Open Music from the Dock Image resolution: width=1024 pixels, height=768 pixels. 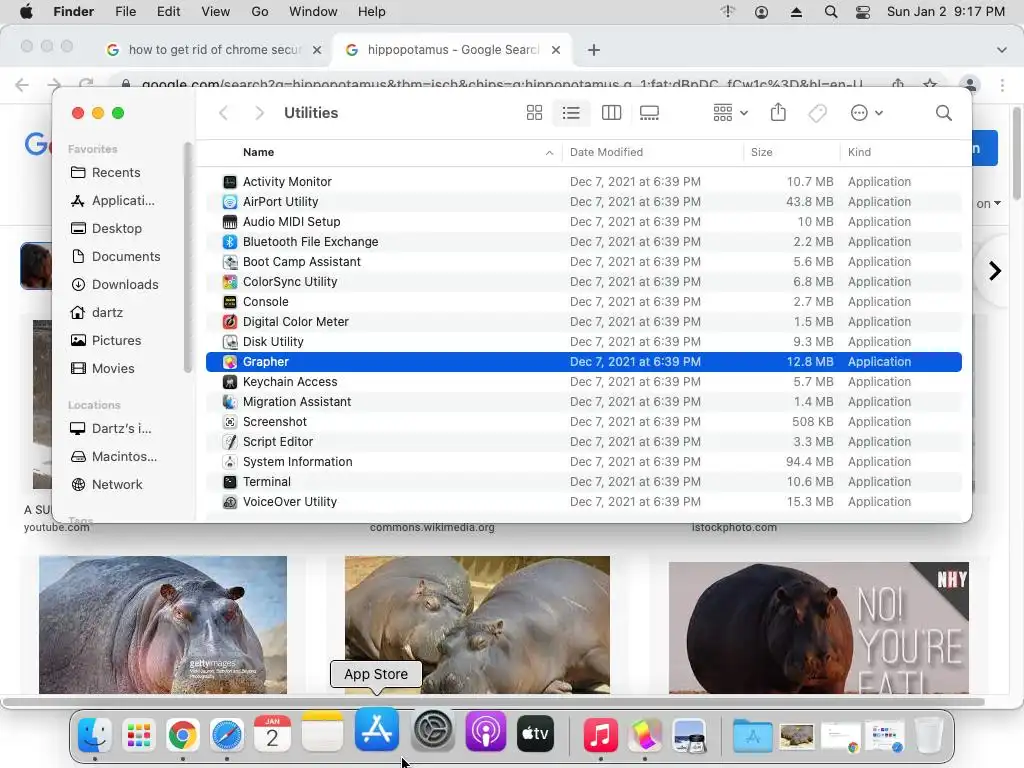tap(600, 733)
